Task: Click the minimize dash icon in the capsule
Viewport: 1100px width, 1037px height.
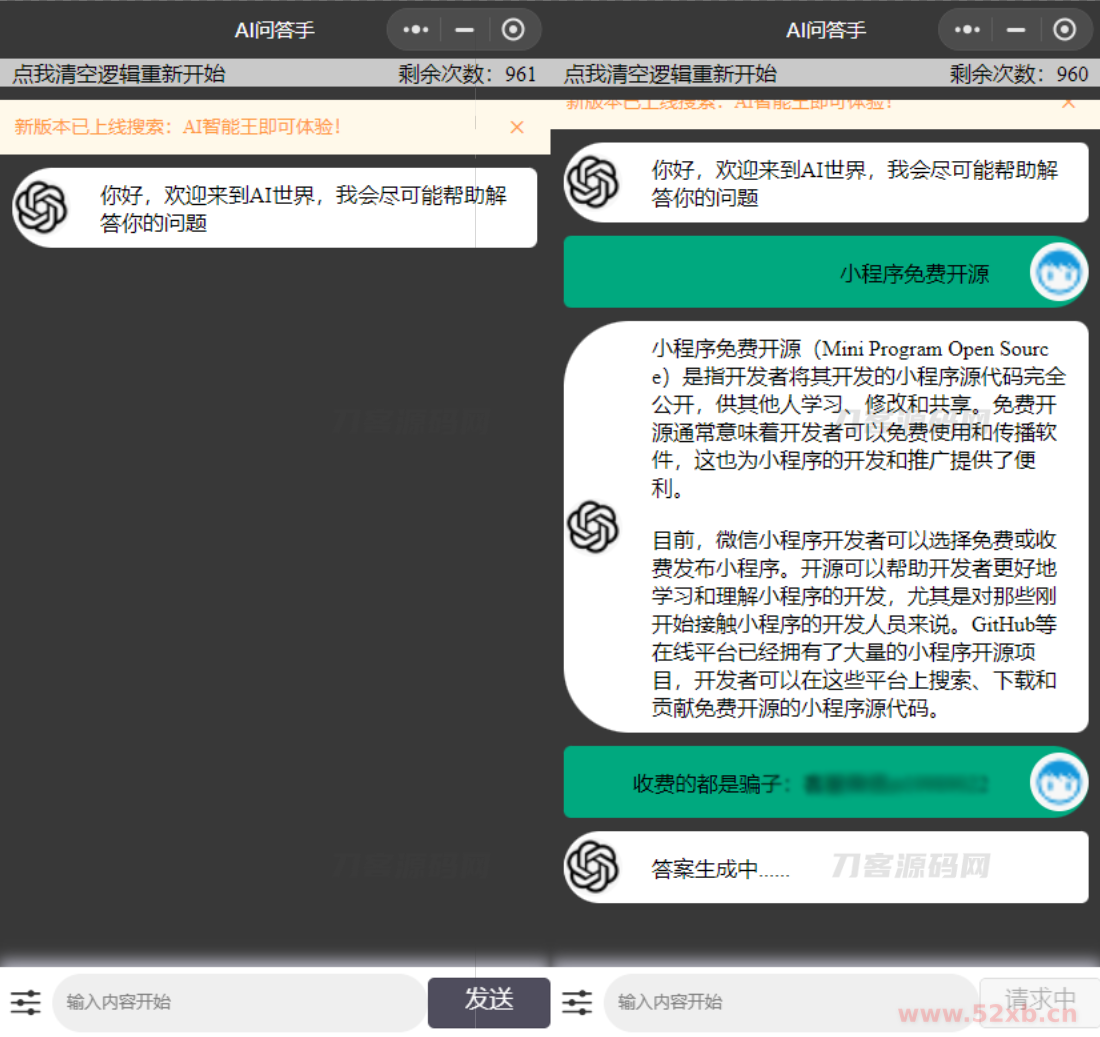Action: pyautogui.click(x=463, y=30)
